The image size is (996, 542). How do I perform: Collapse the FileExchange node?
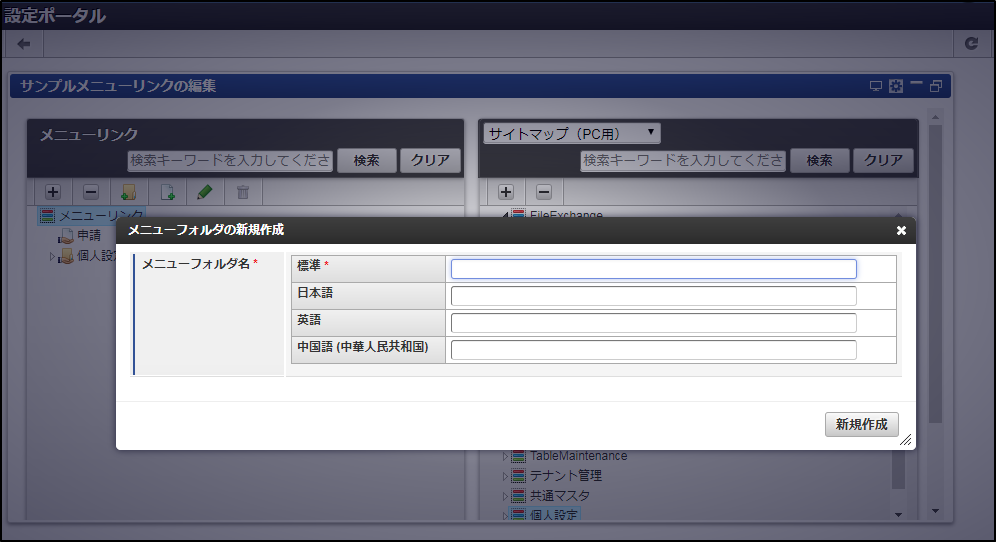505,215
